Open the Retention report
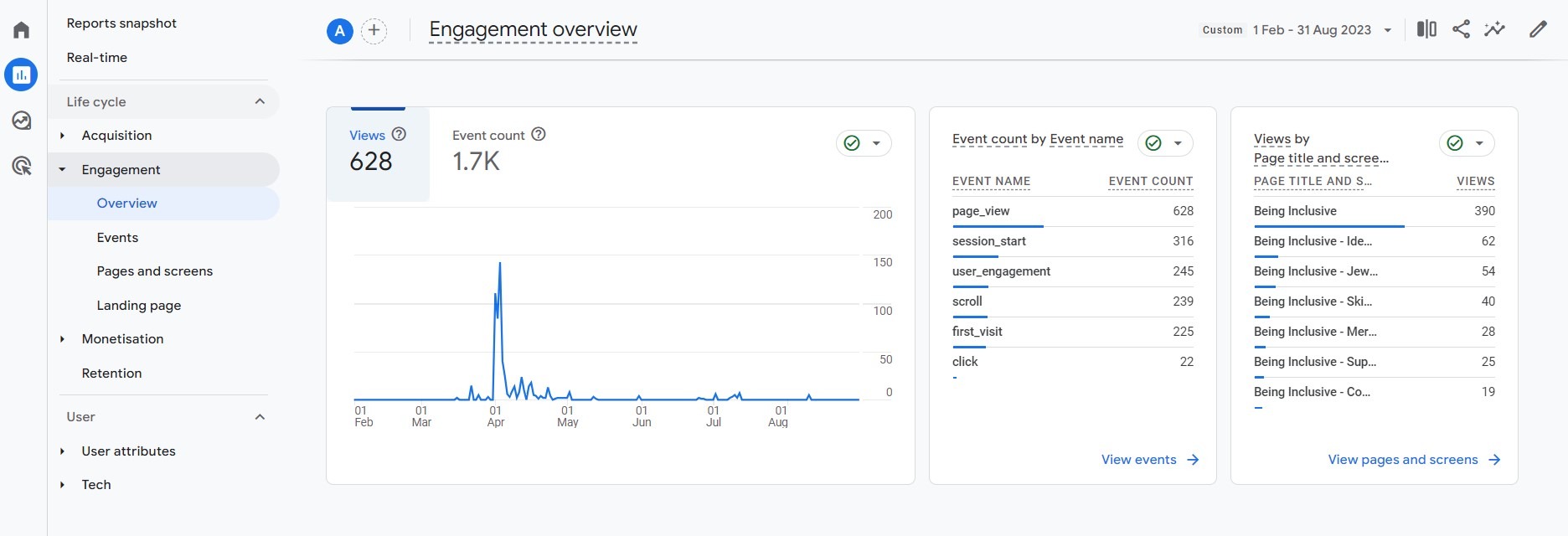This screenshot has height=536, width=1568. 111,374
